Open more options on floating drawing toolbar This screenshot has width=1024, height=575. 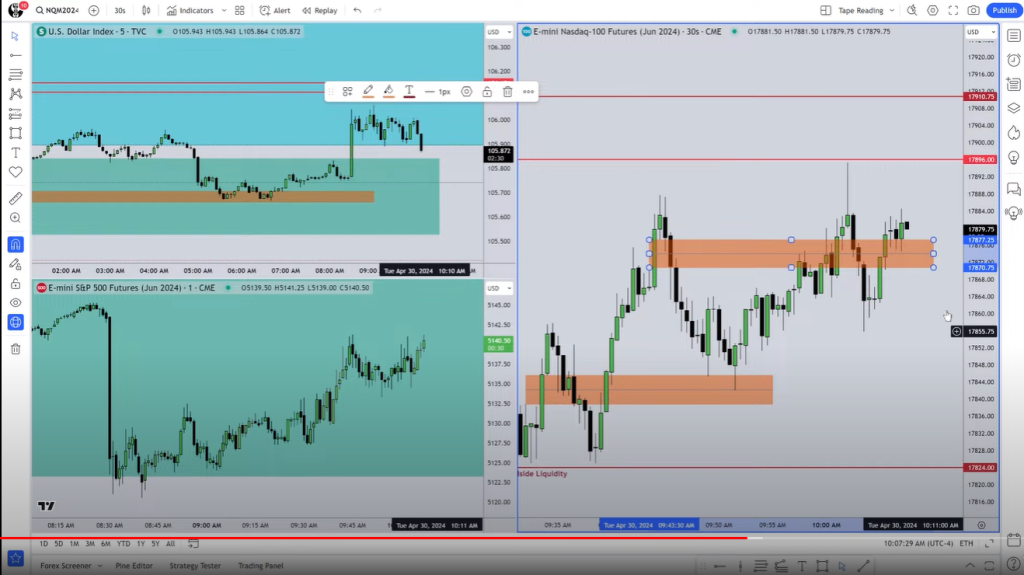coord(528,91)
